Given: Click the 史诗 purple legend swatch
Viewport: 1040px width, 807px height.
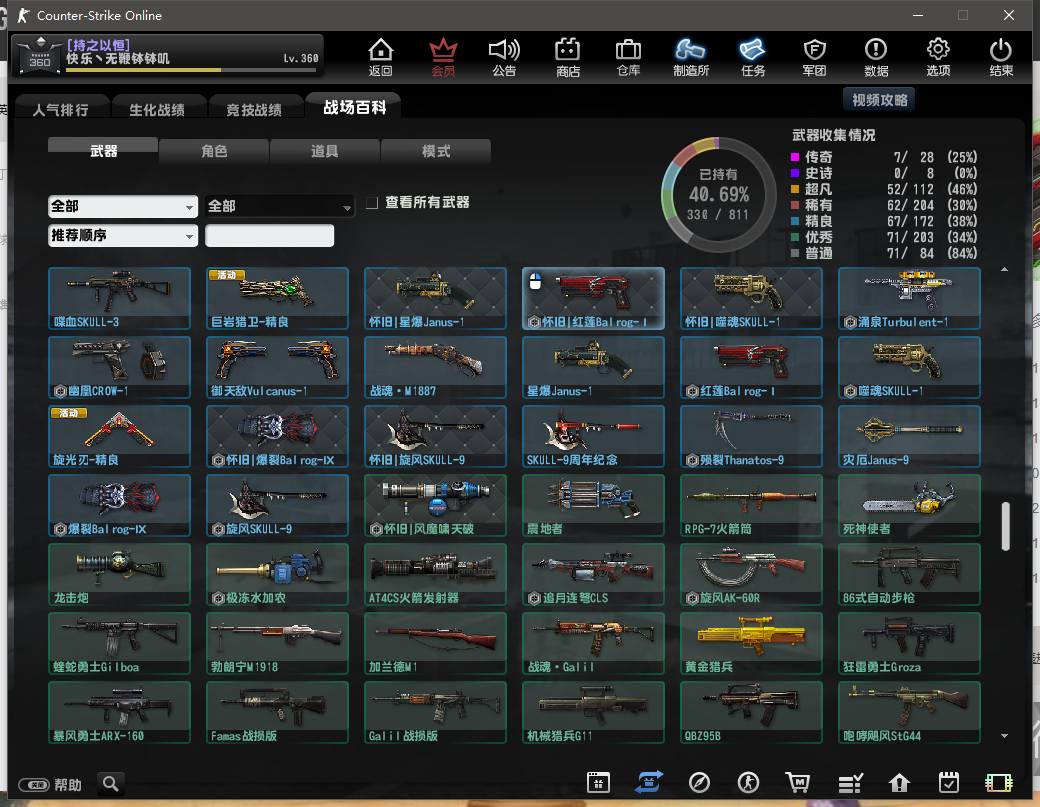Looking at the screenshot, I should pos(795,173).
